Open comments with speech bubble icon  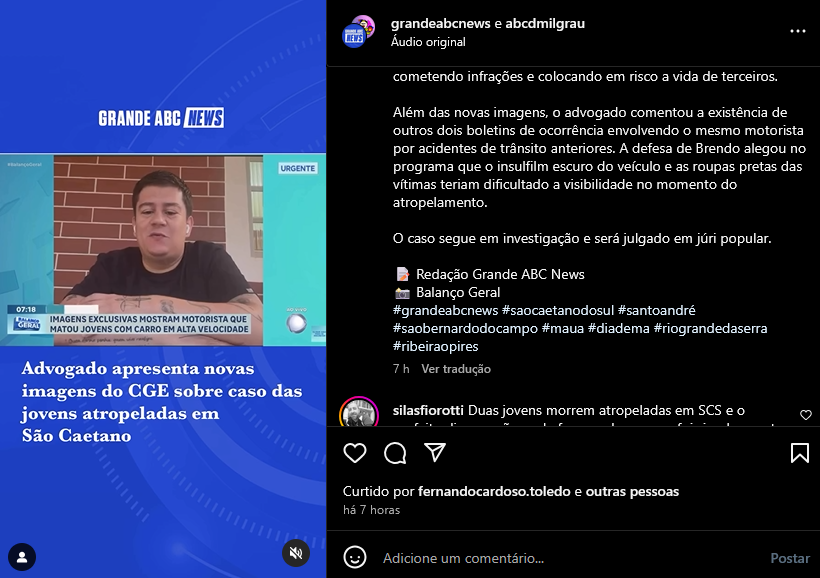coord(395,453)
